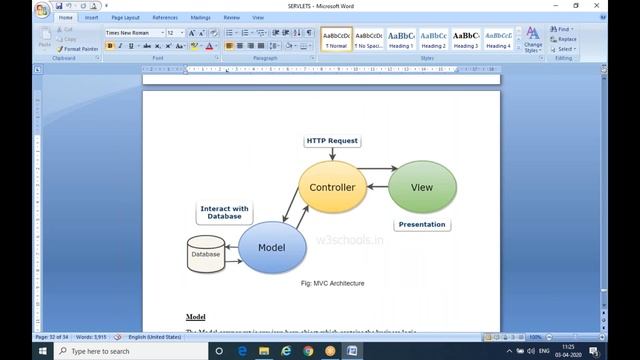This screenshot has width=640, height=360.
Task: Open Word help question icon
Action: tap(603, 18)
